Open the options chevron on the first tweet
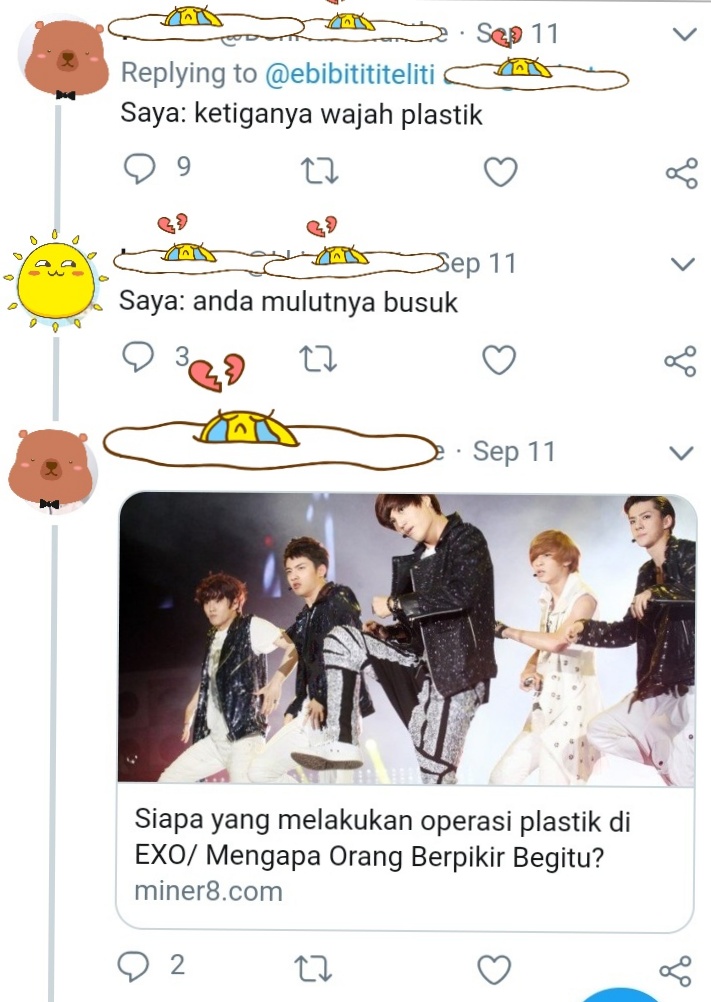The width and height of the screenshot is (711, 1002). click(x=684, y=35)
